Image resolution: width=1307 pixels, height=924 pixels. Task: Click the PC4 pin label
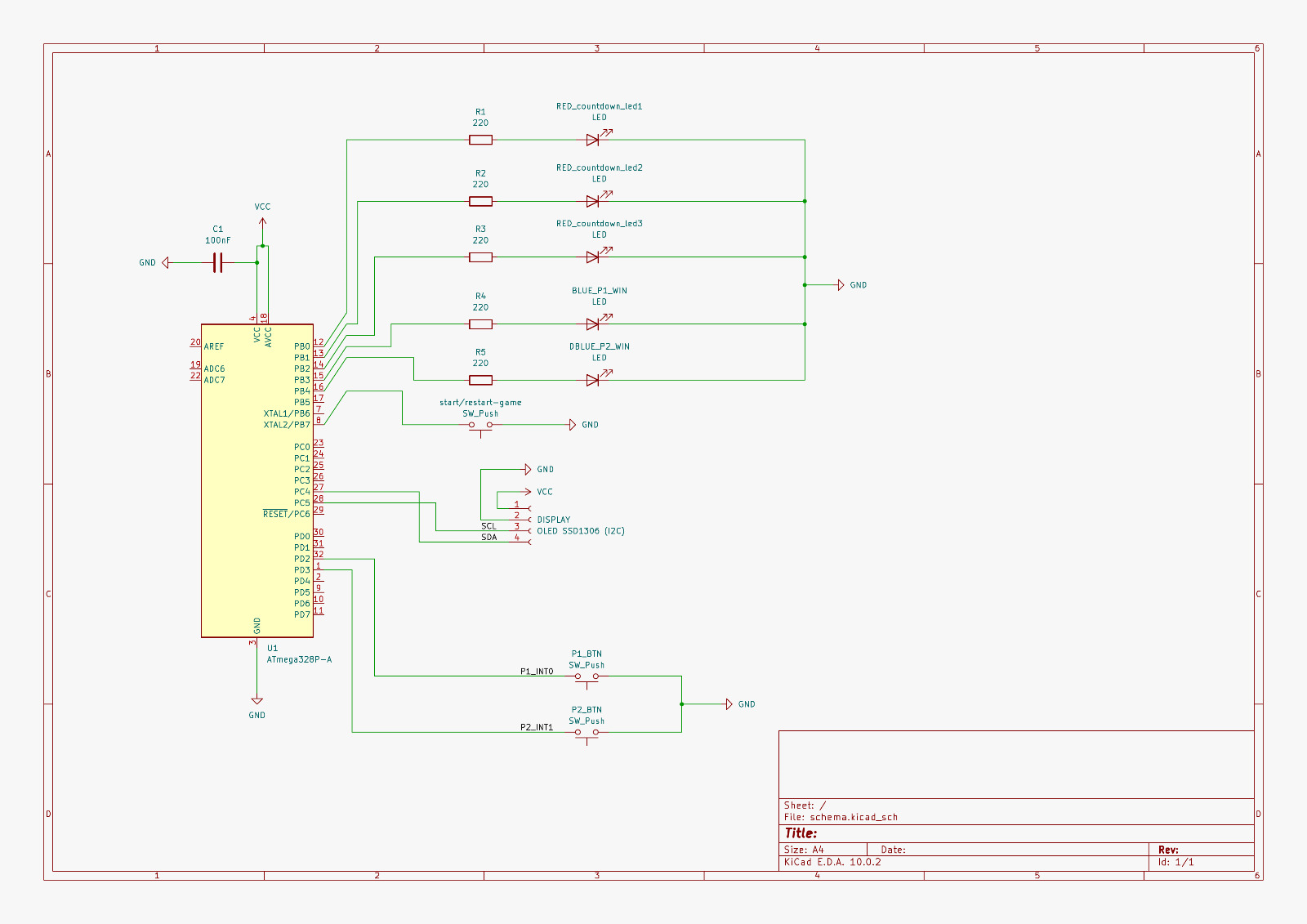(x=302, y=492)
